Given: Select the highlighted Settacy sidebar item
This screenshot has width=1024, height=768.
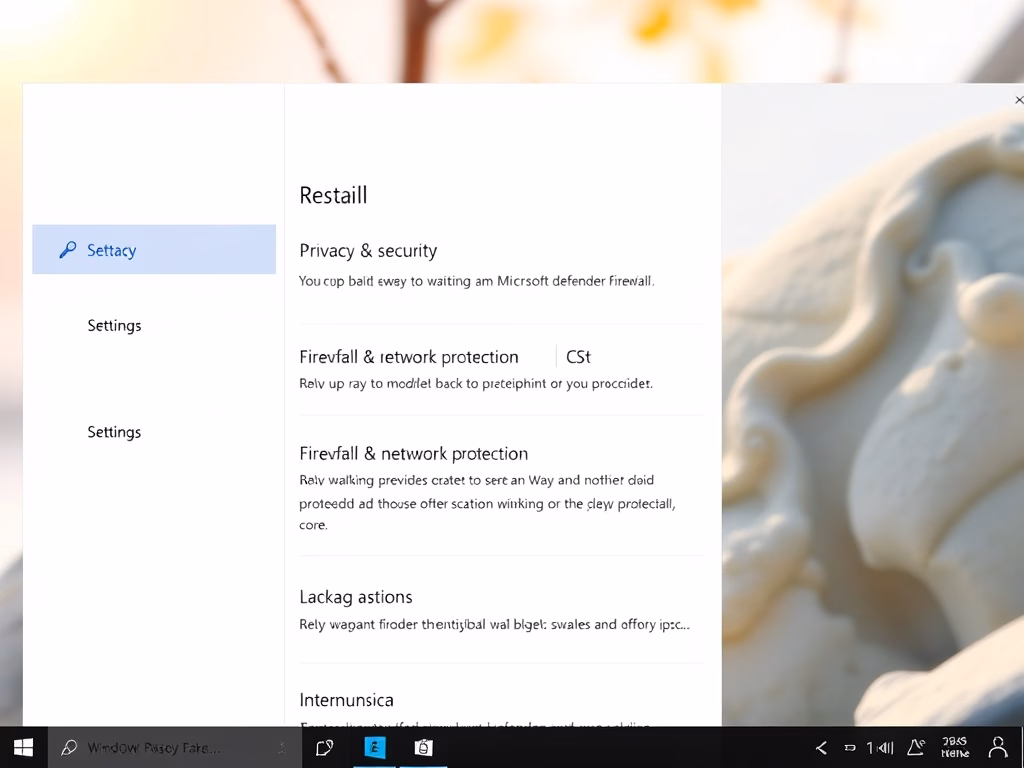Looking at the screenshot, I should coord(154,250).
